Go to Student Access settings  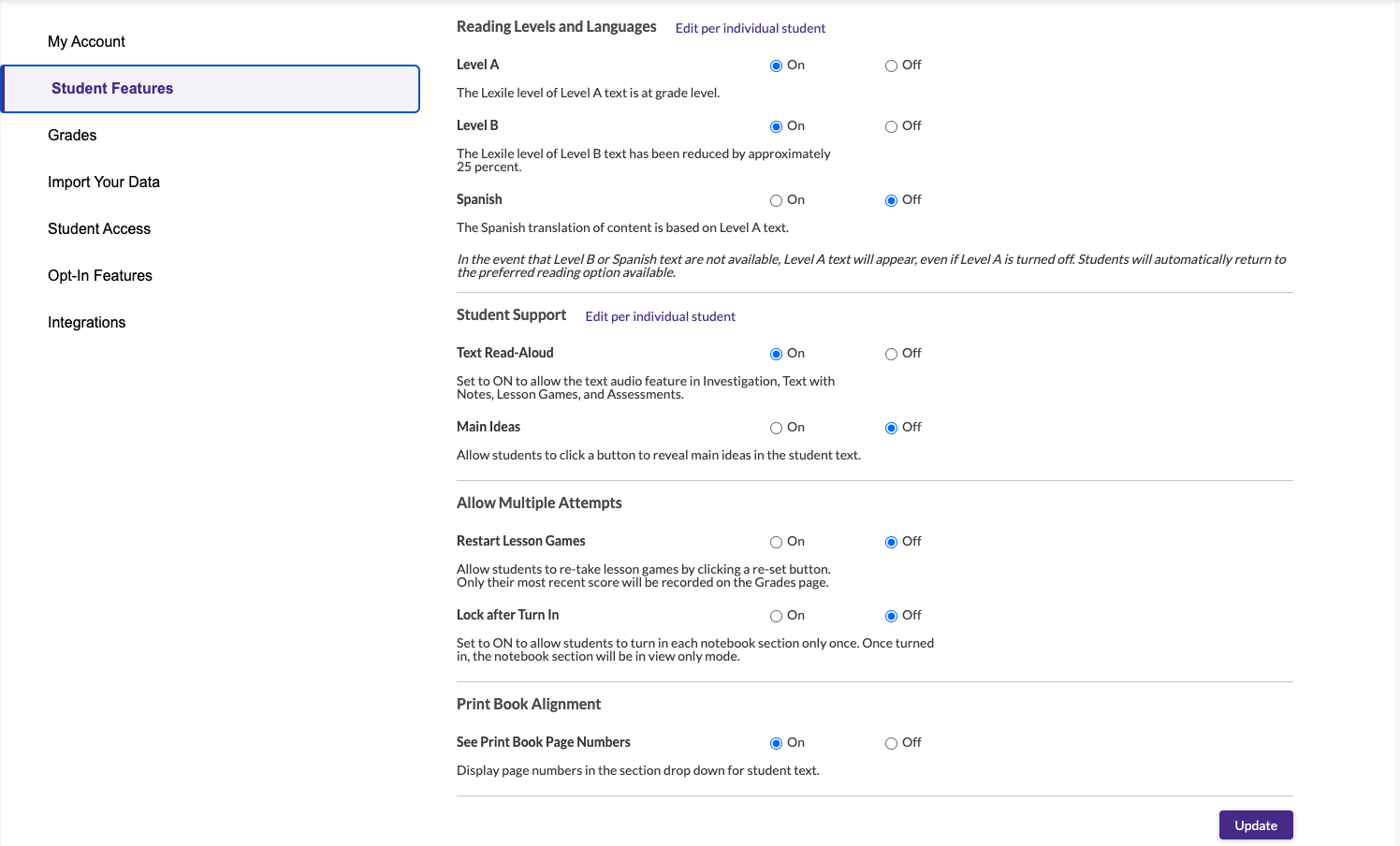coord(98,228)
